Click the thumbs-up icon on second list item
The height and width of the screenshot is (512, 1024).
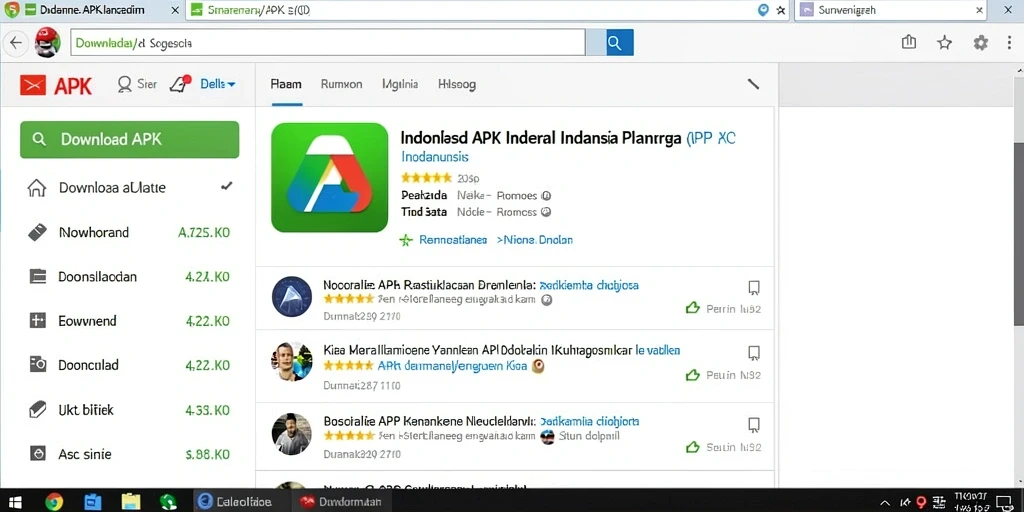(692, 375)
